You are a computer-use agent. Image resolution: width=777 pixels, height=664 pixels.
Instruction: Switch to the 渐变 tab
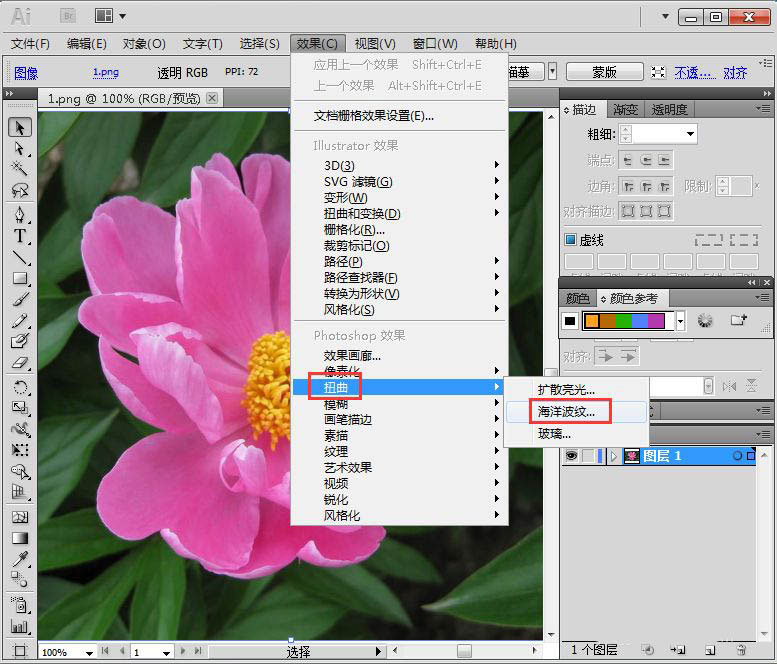[x=625, y=109]
